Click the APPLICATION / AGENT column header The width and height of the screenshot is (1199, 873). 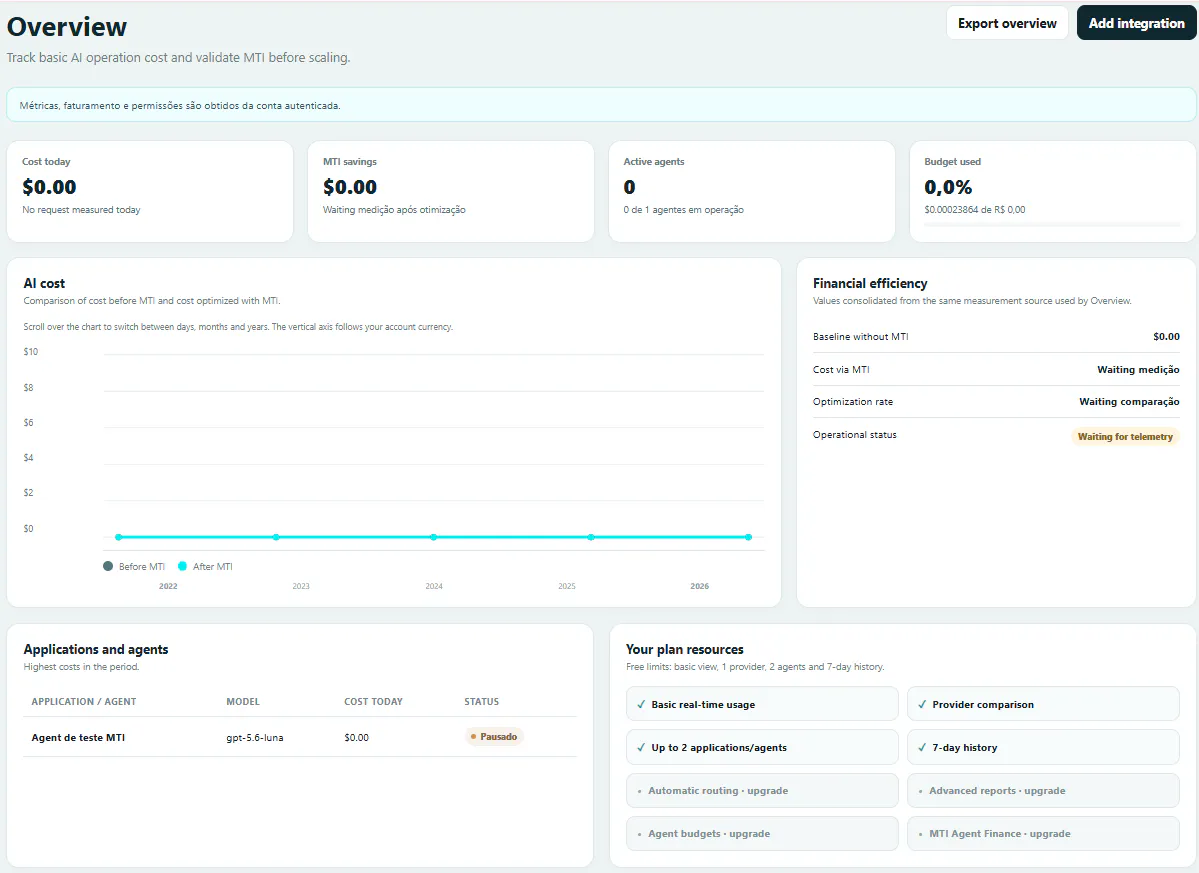[83, 702]
